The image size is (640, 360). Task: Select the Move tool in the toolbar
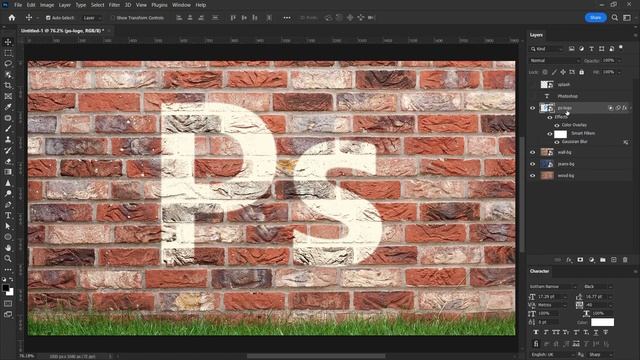8,42
